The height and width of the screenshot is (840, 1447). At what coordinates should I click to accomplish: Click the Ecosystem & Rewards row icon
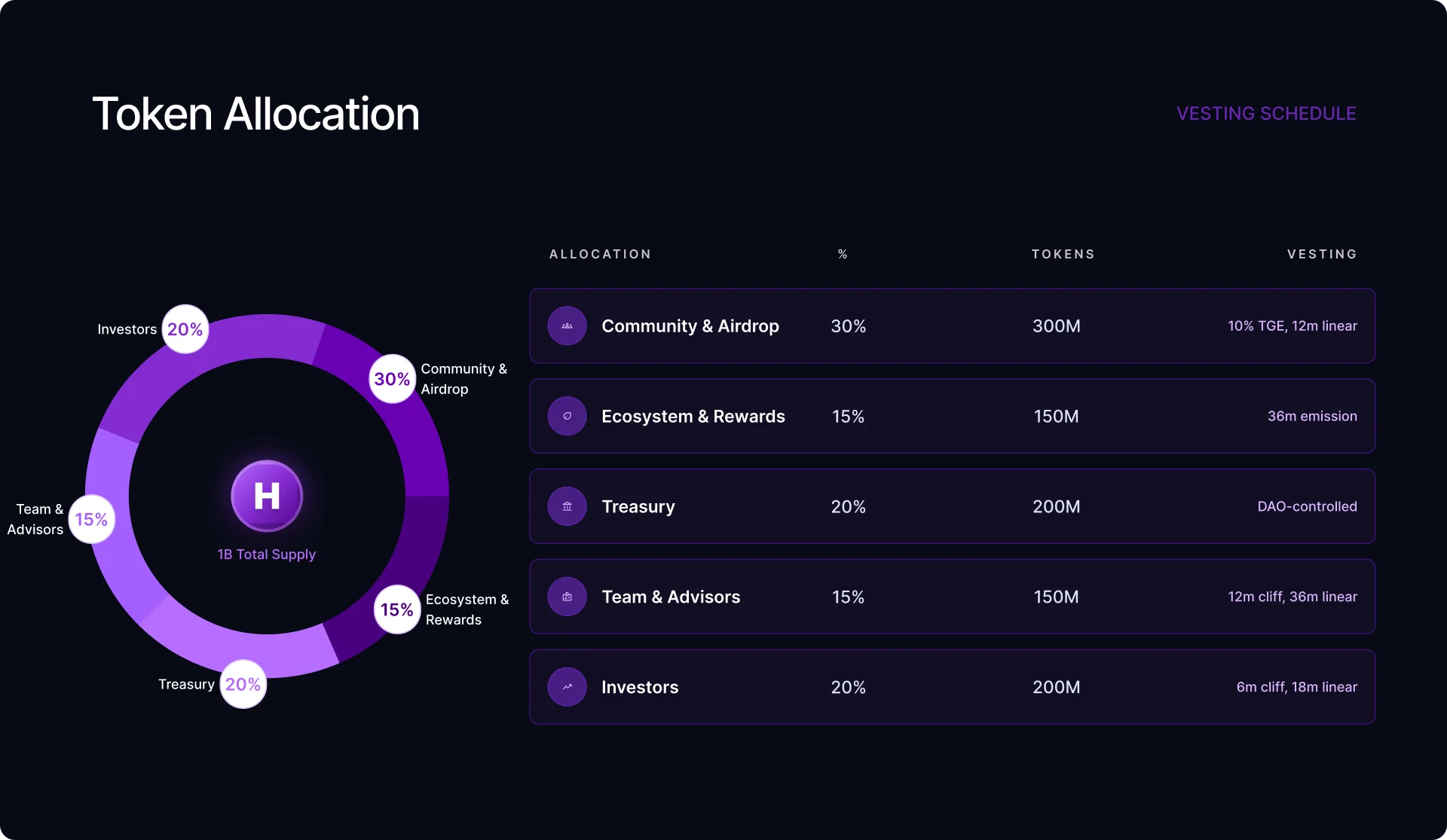[567, 417]
